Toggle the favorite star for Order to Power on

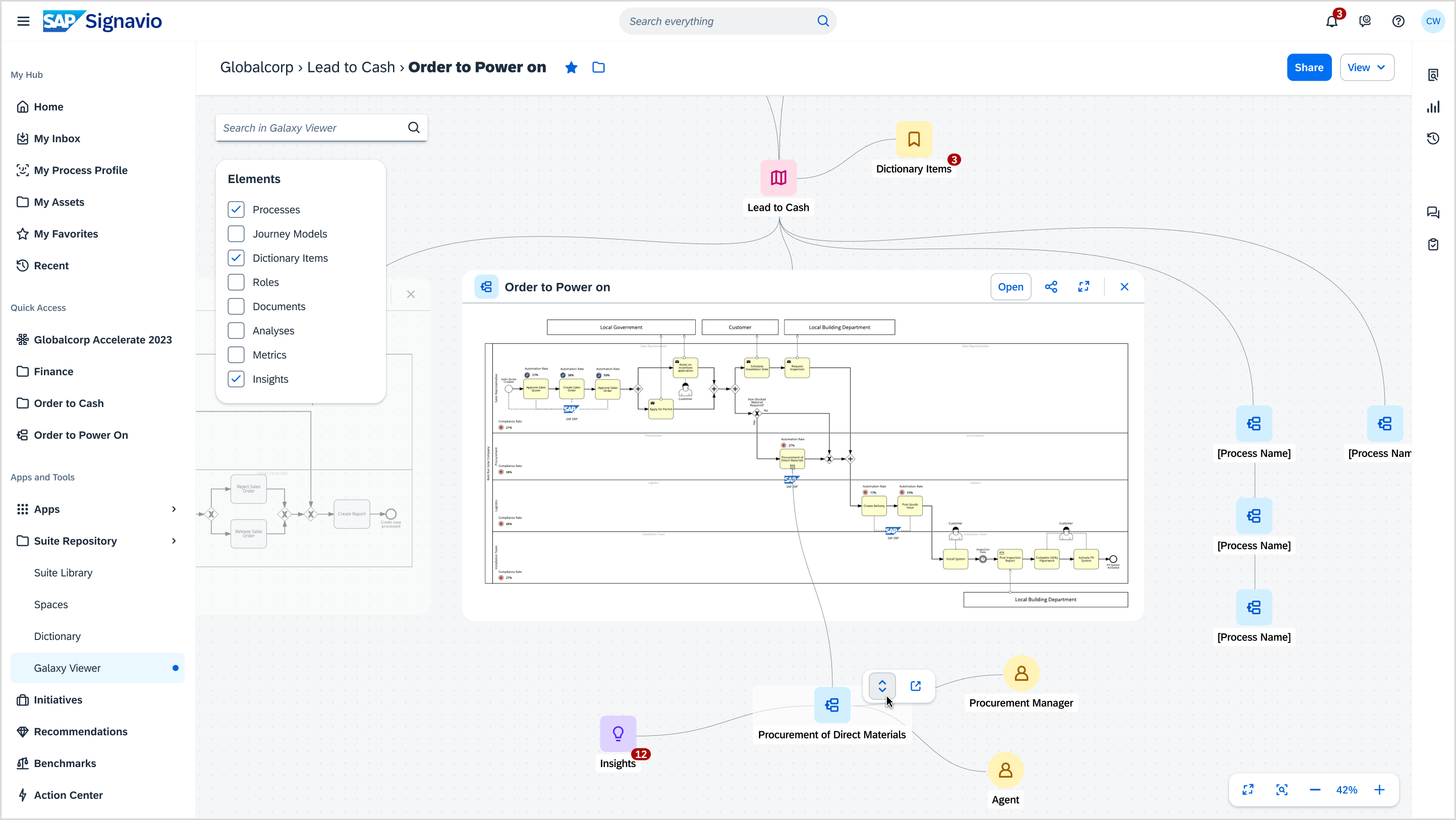click(x=572, y=67)
